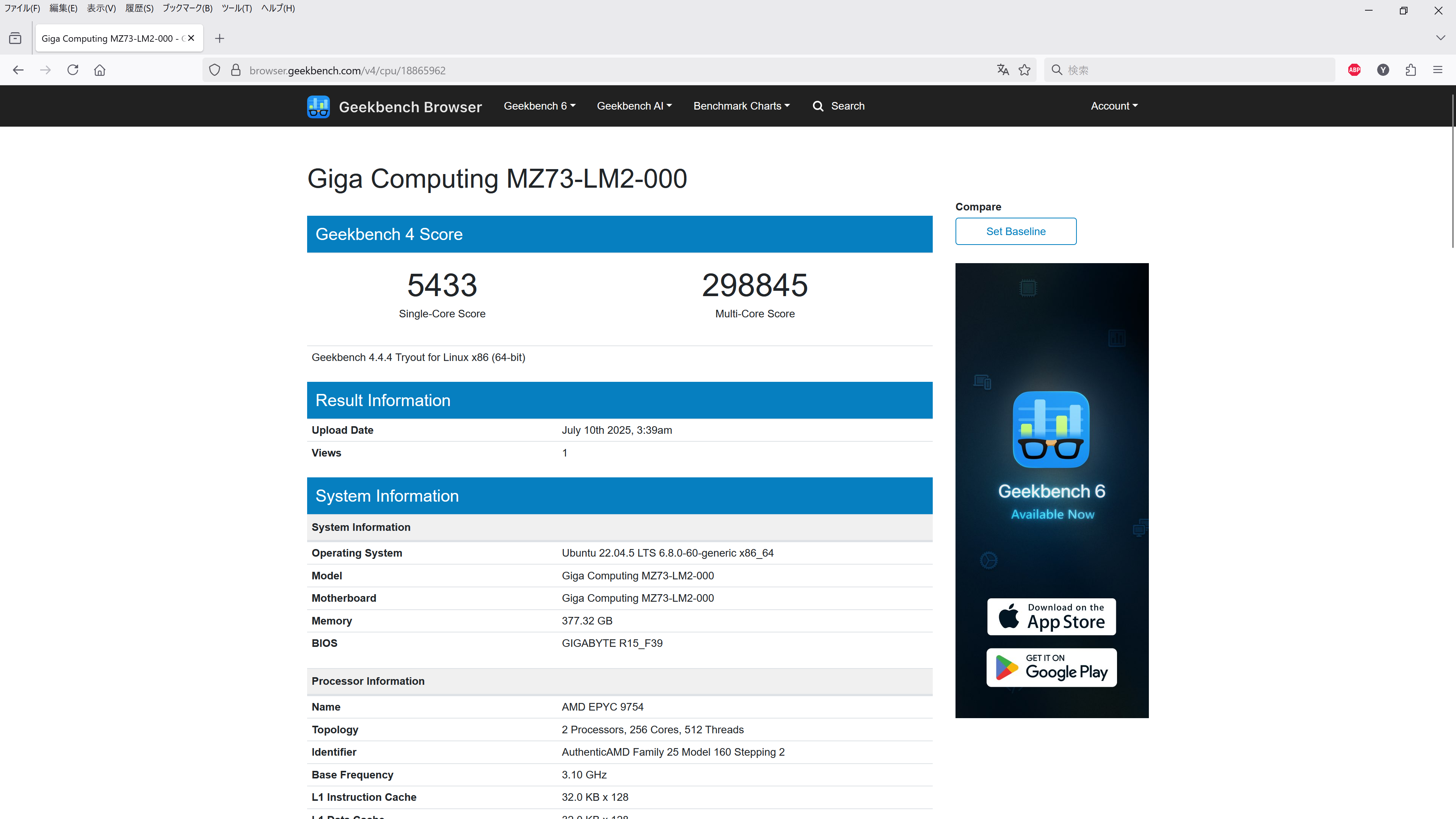Bookmark this page with the star icon
1456x819 pixels.
pyautogui.click(x=1024, y=70)
